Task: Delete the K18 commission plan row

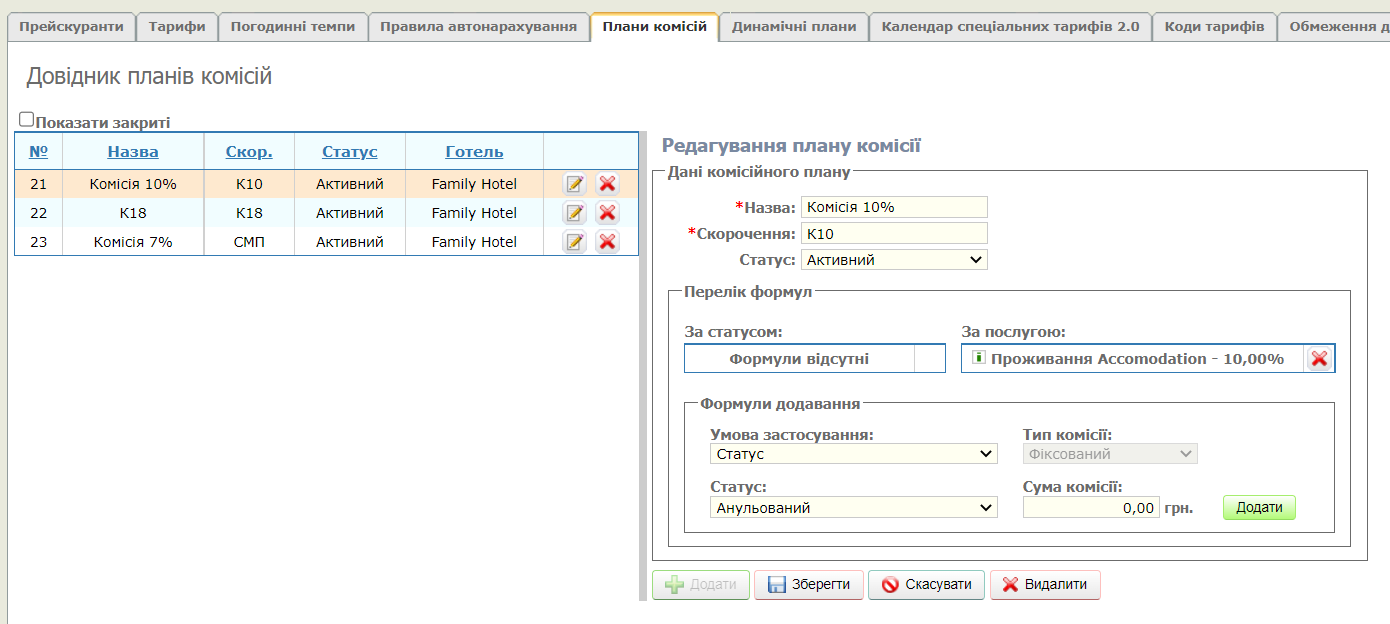Action: 607,213
